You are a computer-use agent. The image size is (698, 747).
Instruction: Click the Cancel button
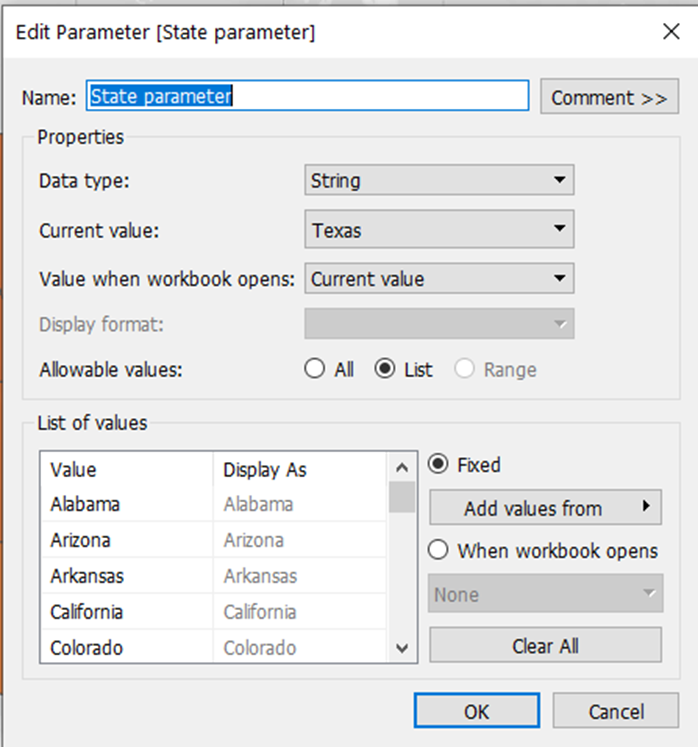pos(616,711)
